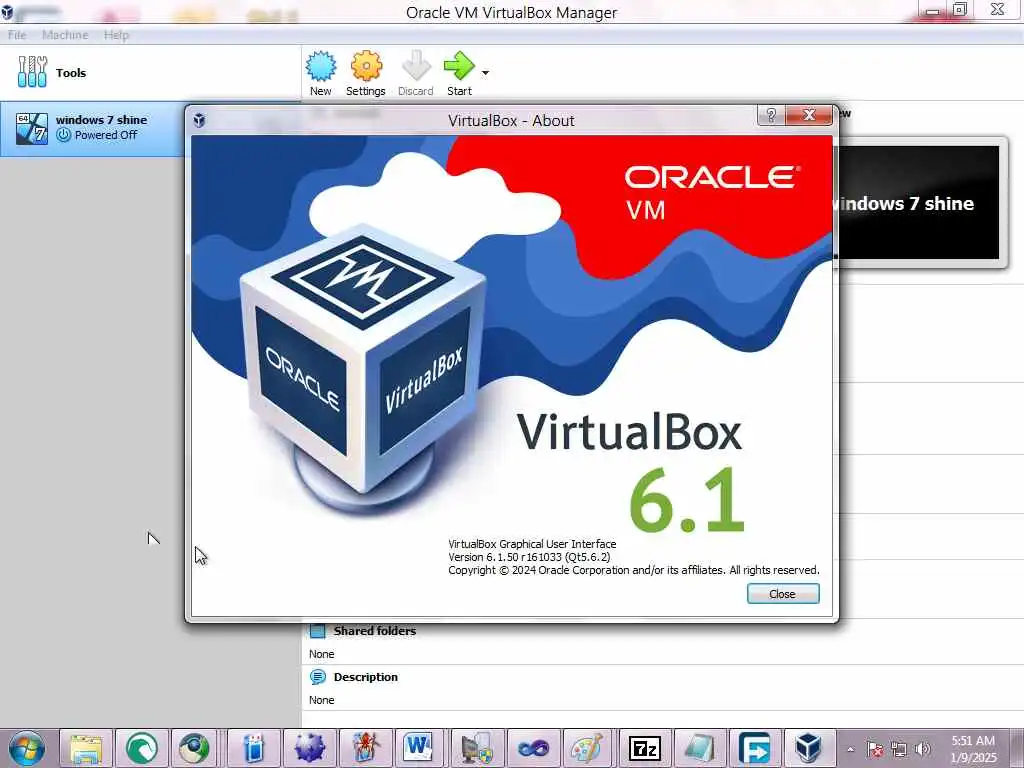This screenshot has height=768, width=1024.
Task: Click the windows 7 shine preview thumbnail
Action: (x=919, y=202)
